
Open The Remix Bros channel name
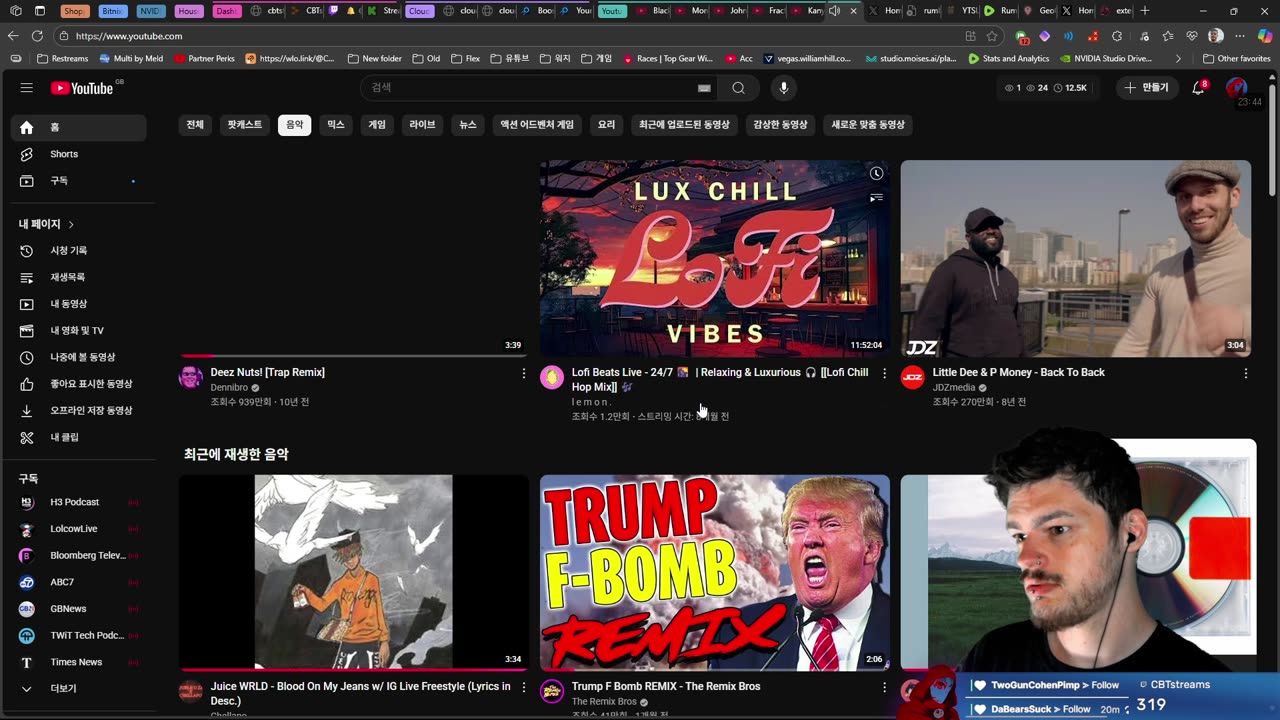click(x=604, y=702)
